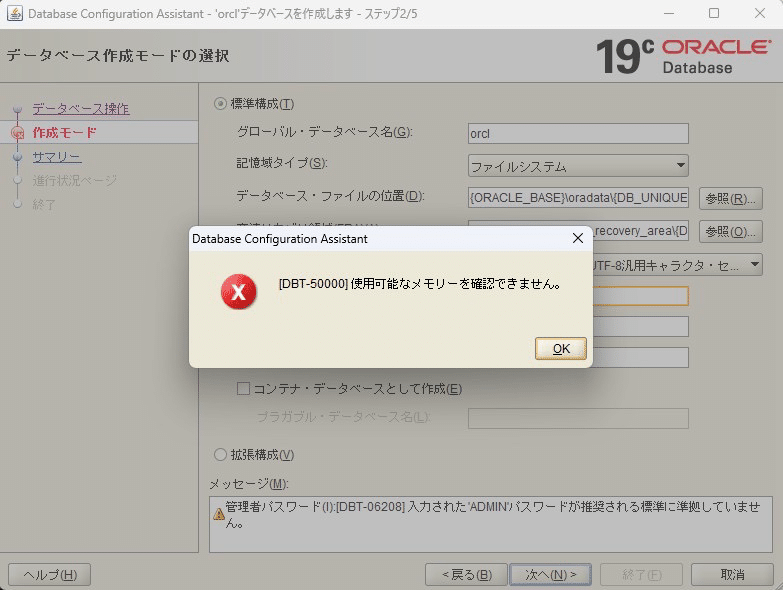Click the Java app icon in title bar
The width and height of the screenshot is (783, 590).
tap(14, 13)
